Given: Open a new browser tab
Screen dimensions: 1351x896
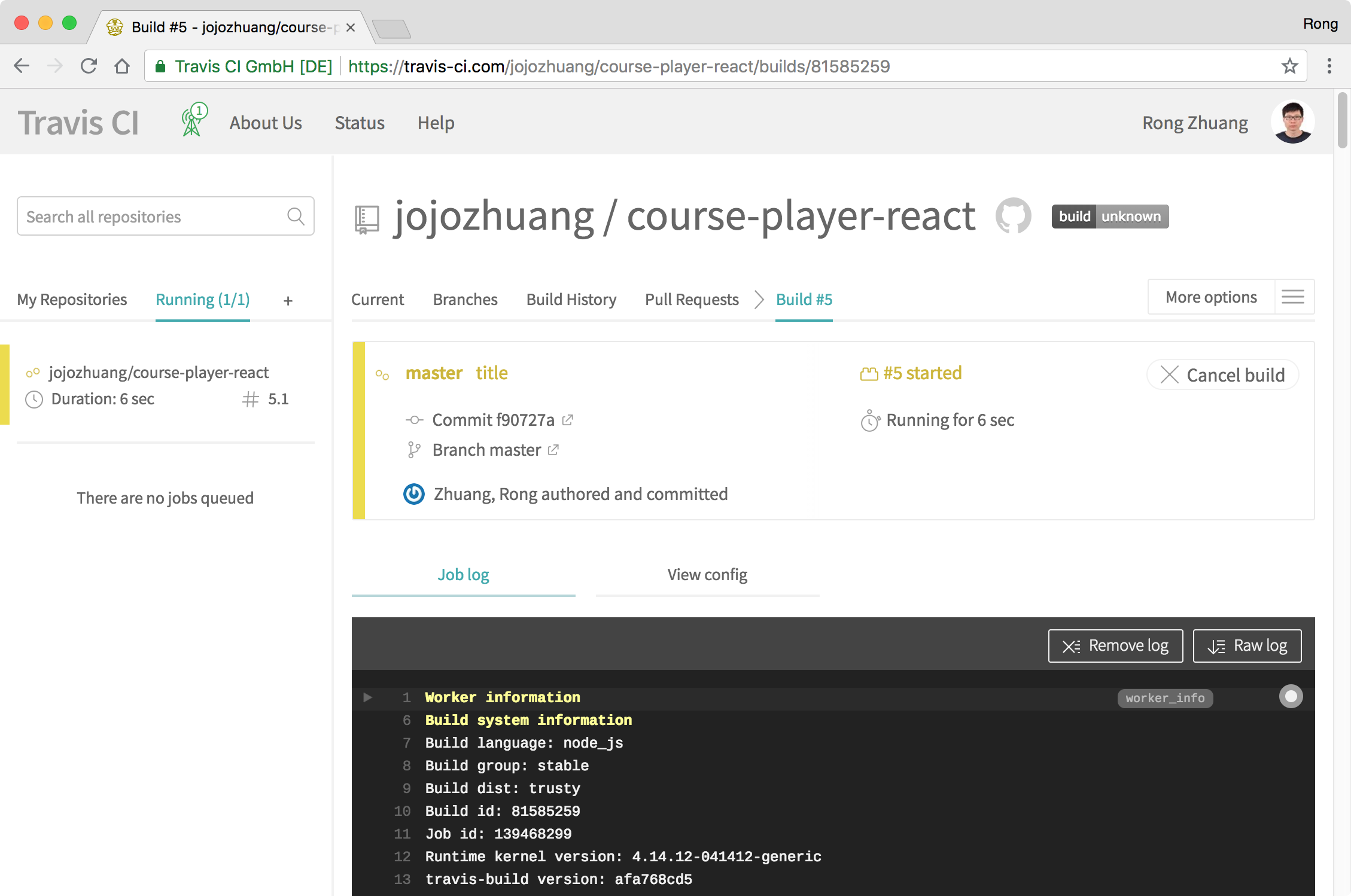Looking at the screenshot, I should pyautogui.click(x=391, y=29).
